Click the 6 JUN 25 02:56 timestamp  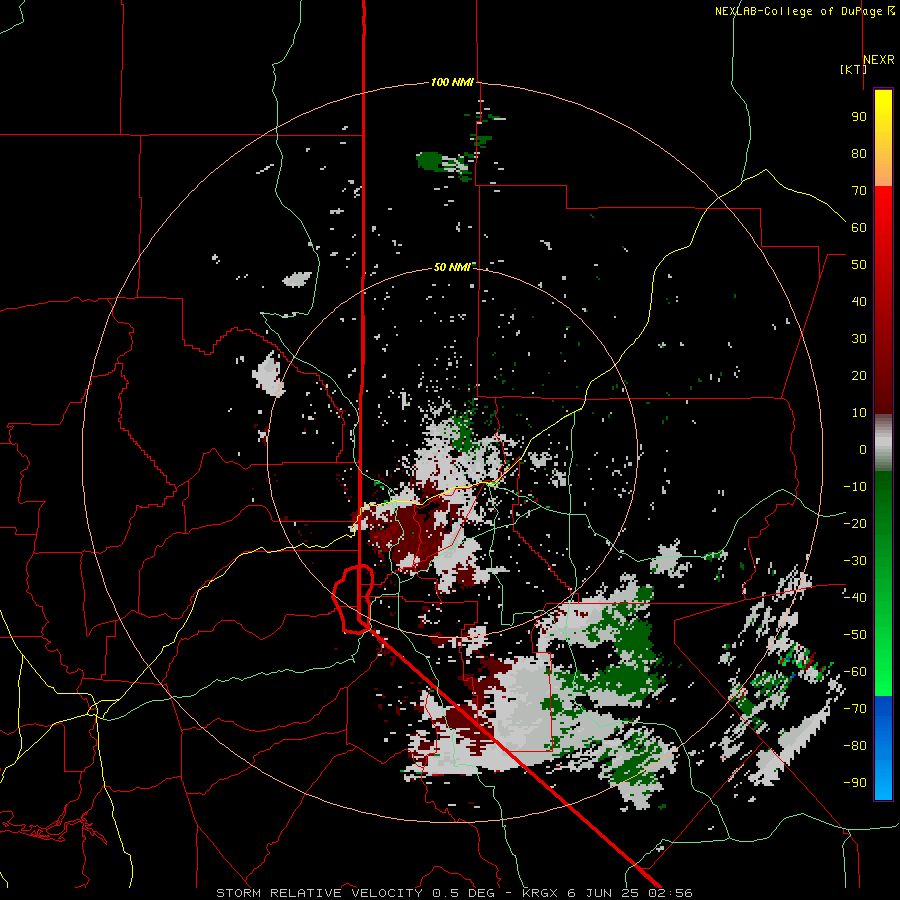coord(629,893)
